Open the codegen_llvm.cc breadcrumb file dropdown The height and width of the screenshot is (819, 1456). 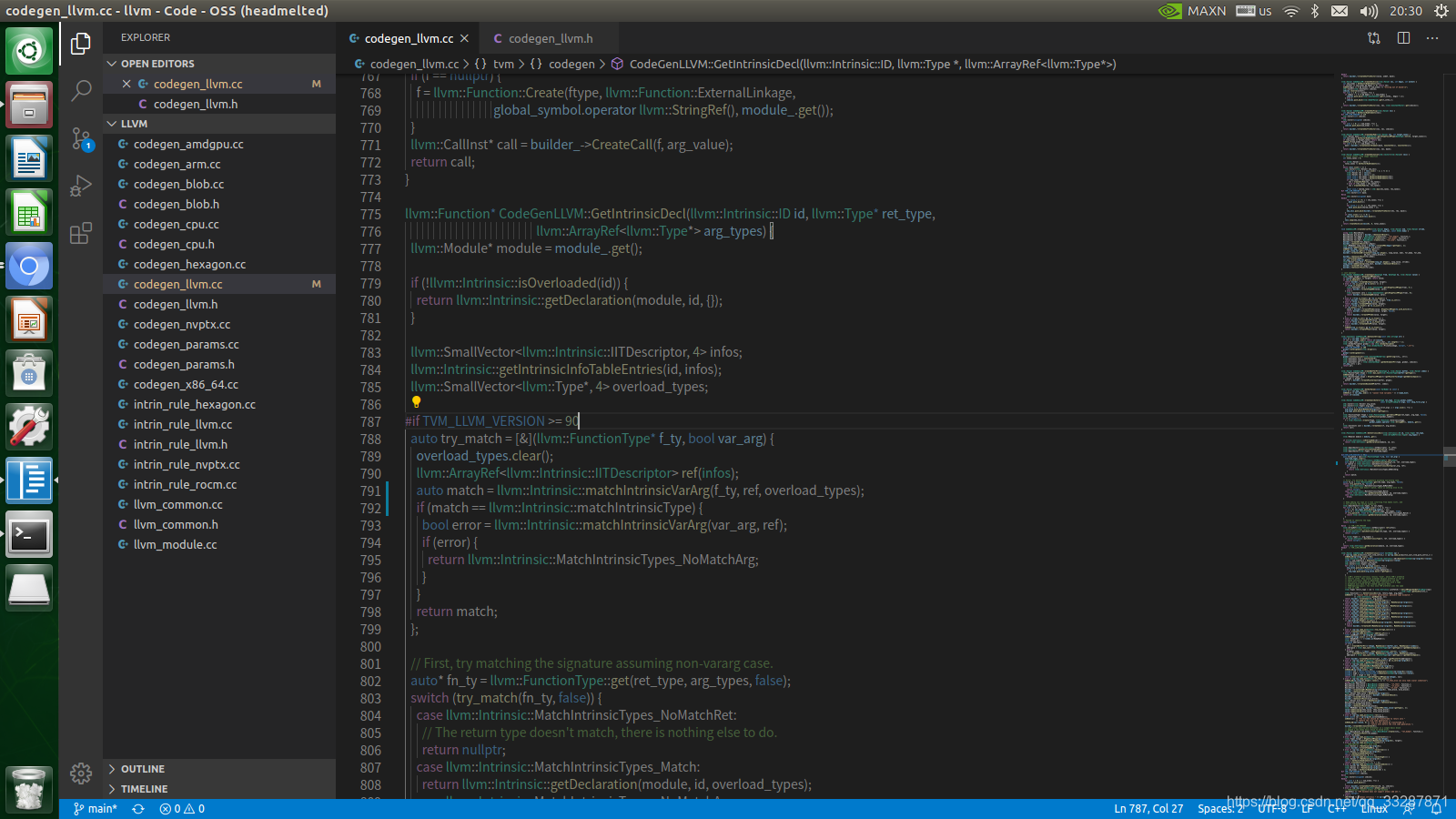[x=407, y=64]
